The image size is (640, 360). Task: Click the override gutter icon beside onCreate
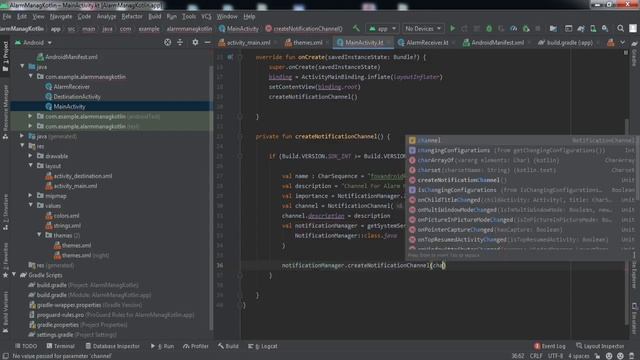(231, 57)
